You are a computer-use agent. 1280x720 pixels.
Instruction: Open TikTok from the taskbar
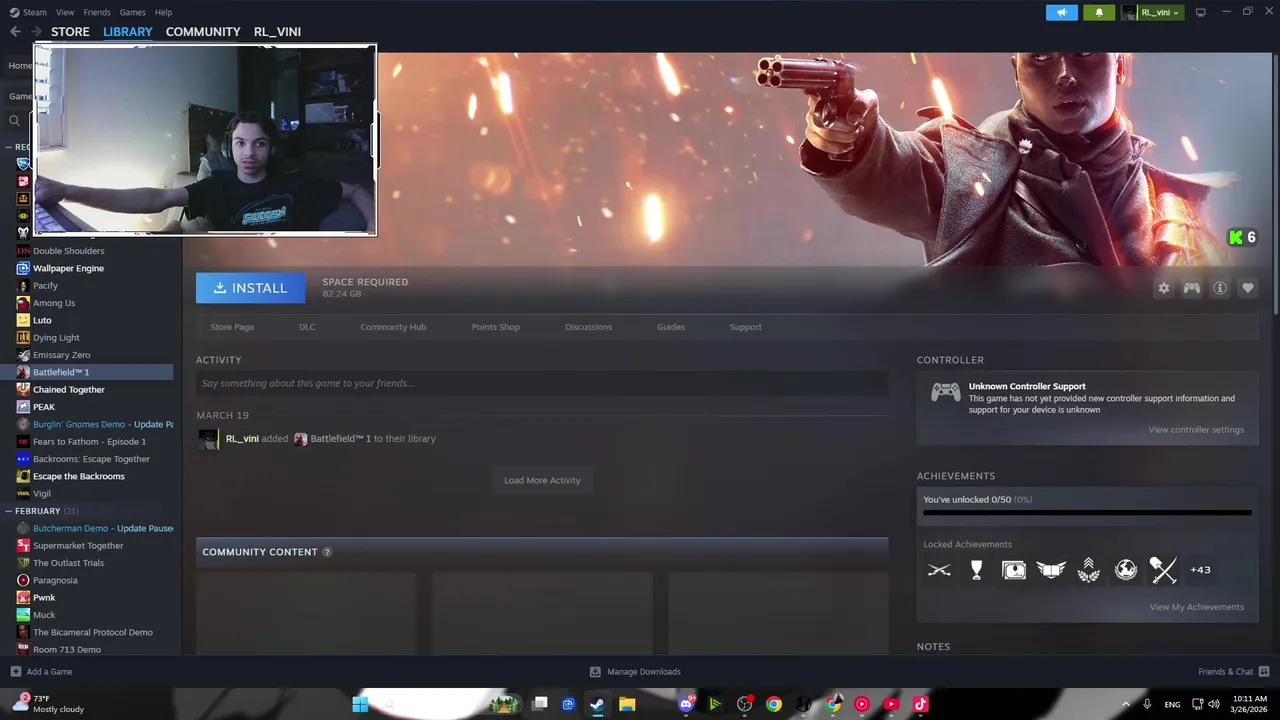(921, 704)
